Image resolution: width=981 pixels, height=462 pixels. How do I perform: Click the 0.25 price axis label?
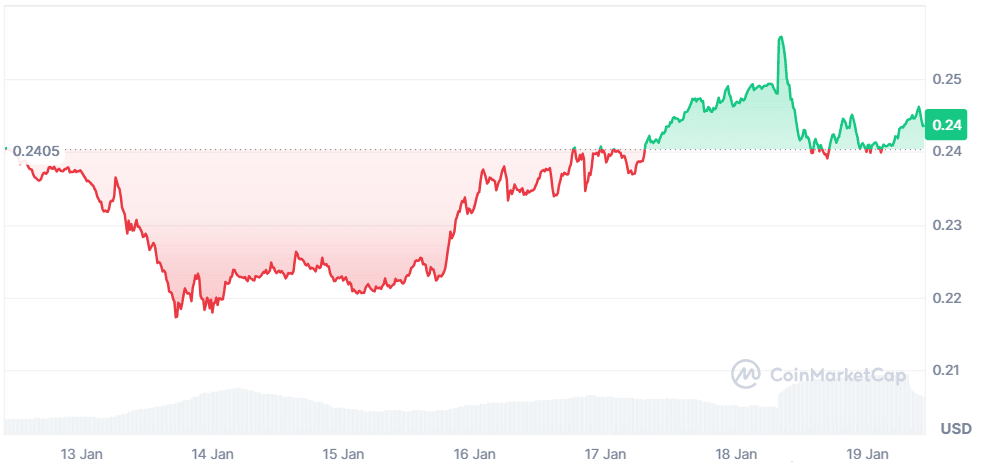pos(946,79)
